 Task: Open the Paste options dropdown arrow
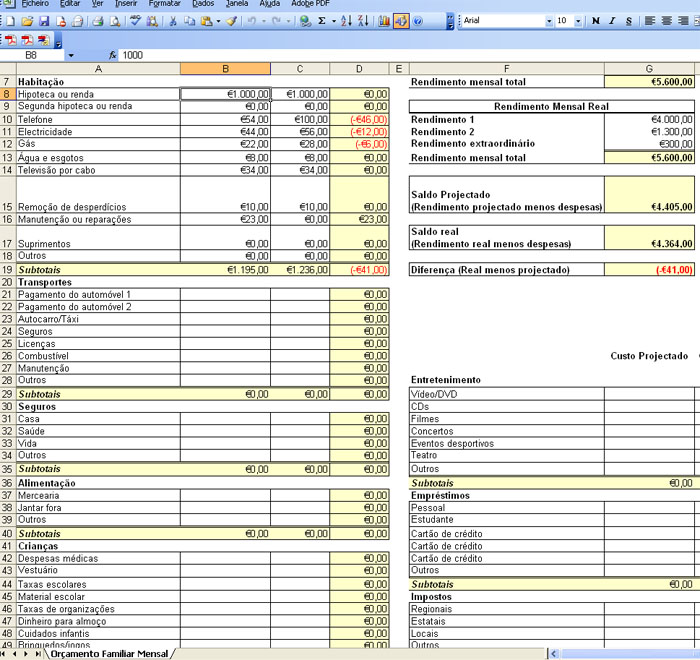[218, 21]
